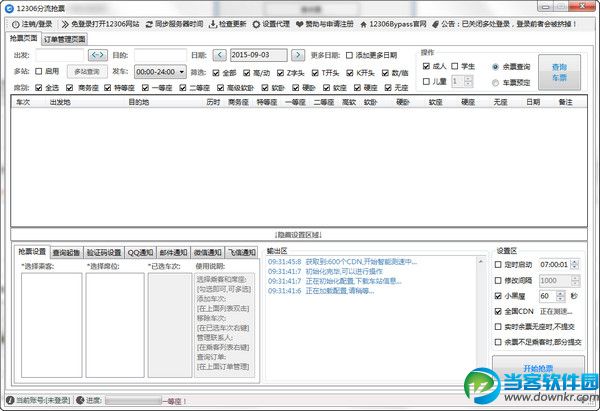600x411 pixels.
Task: Click the 出发 station input field
Action: pos(59,55)
